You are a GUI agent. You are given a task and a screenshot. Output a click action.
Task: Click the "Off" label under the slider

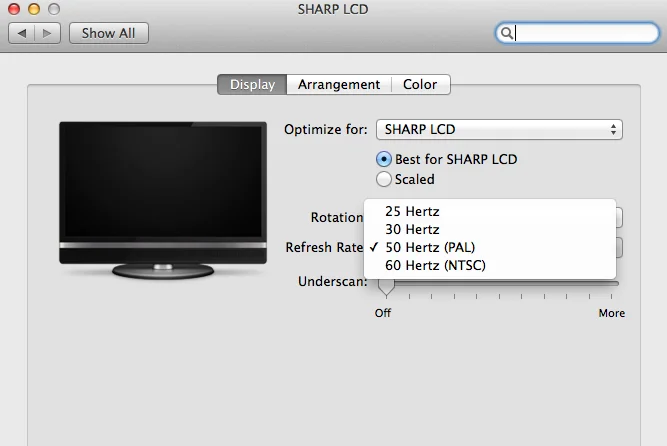[x=383, y=313]
